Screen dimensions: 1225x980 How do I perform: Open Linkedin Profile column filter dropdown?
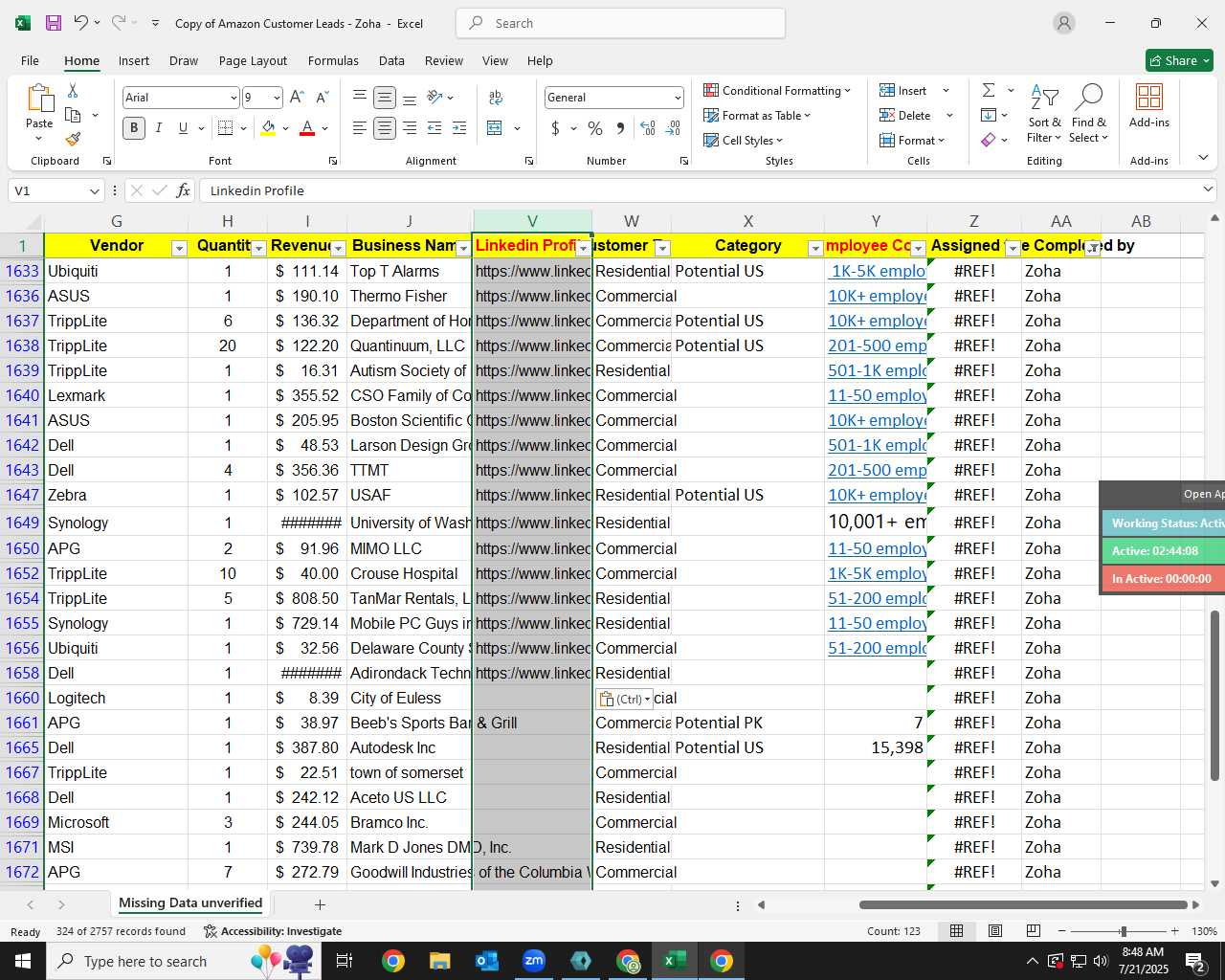[583, 249]
